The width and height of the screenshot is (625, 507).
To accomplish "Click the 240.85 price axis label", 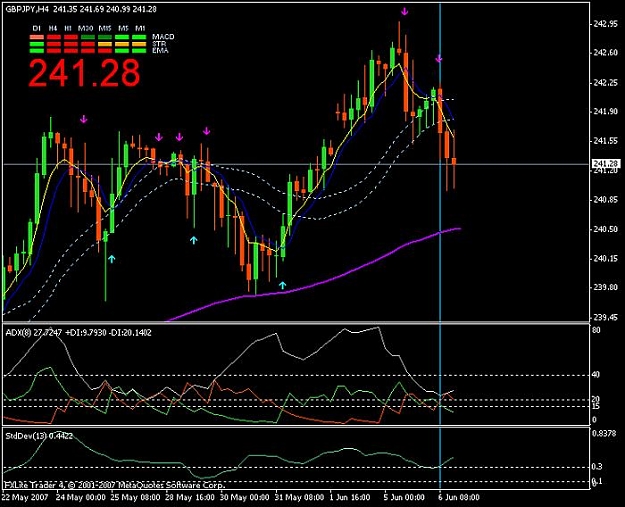I will click(605, 200).
